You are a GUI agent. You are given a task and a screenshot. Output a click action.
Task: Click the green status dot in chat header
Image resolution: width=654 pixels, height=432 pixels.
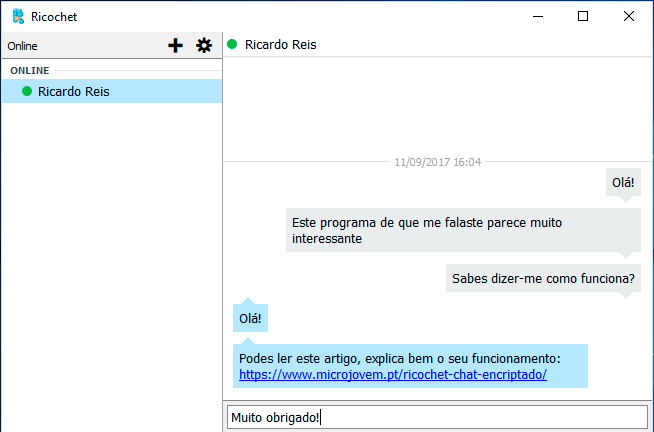(232, 44)
